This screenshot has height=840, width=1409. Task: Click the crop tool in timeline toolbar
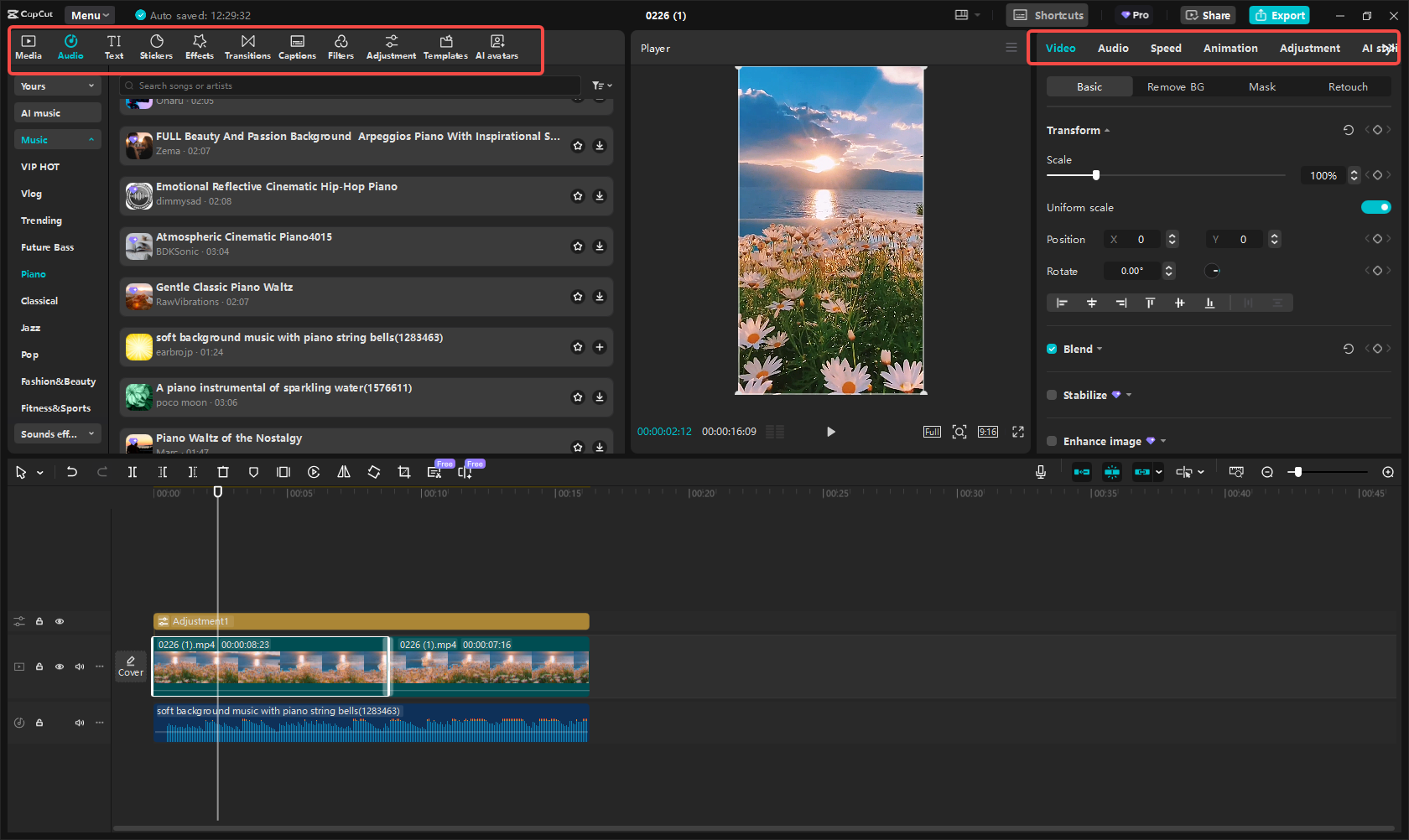[x=404, y=472]
